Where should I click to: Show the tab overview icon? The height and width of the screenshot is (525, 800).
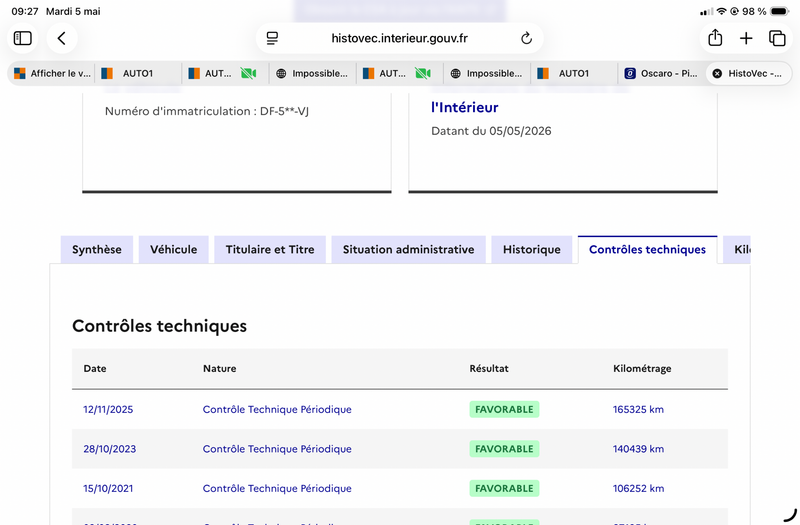[x=777, y=38]
